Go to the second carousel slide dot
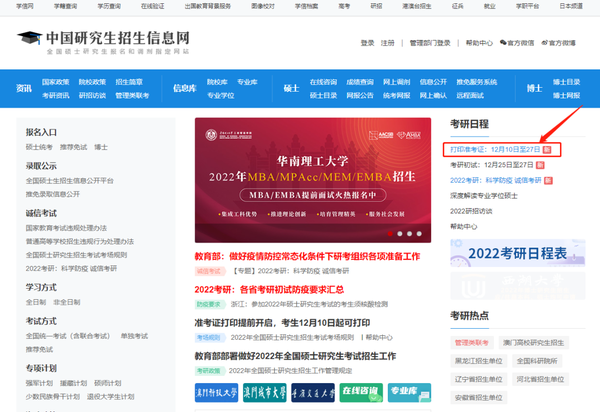This screenshot has height=412, width=600. pos(399,233)
